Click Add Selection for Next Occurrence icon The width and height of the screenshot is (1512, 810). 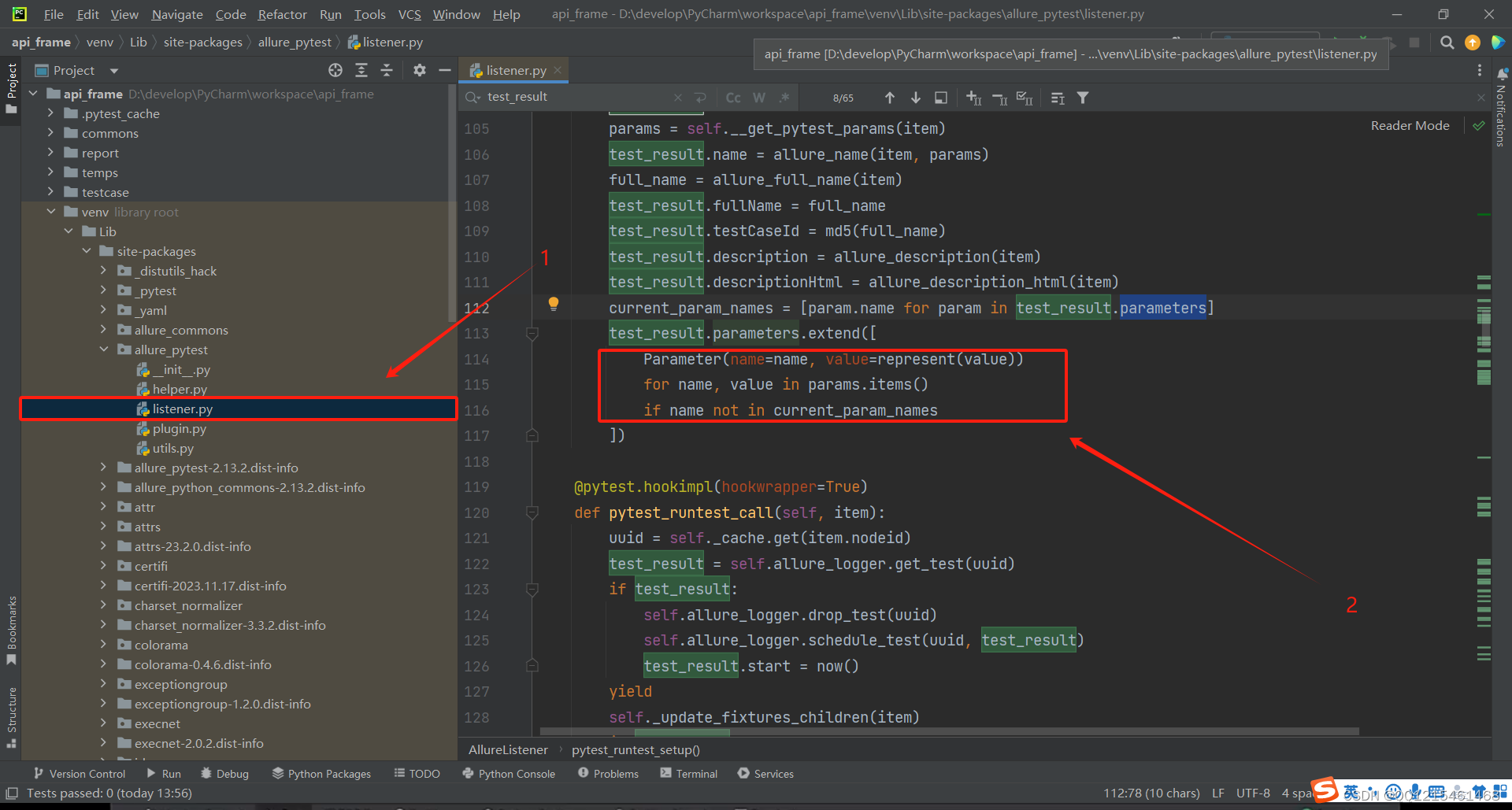click(x=974, y=98)
